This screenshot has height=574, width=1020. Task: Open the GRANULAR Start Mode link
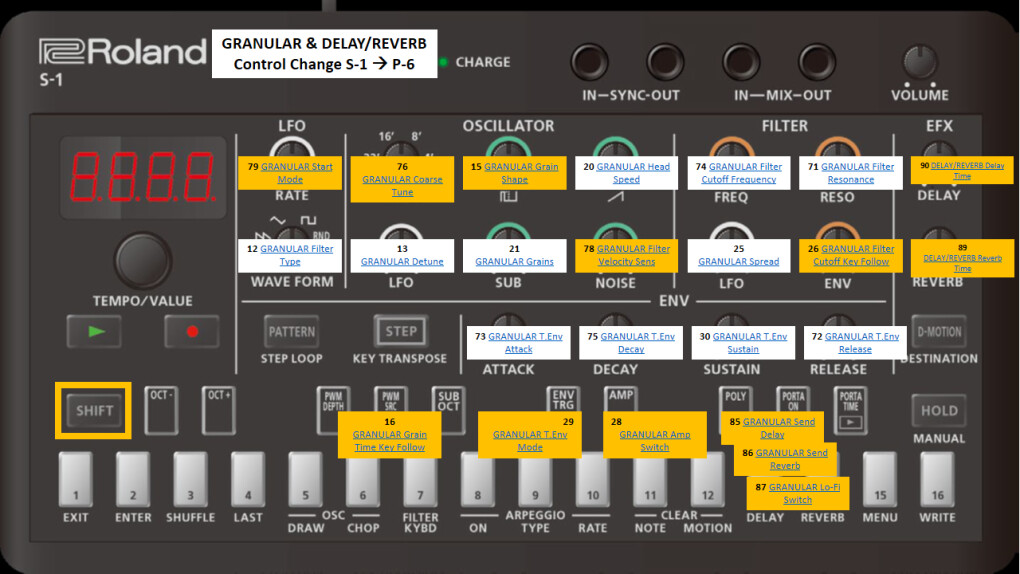point(296,173)
